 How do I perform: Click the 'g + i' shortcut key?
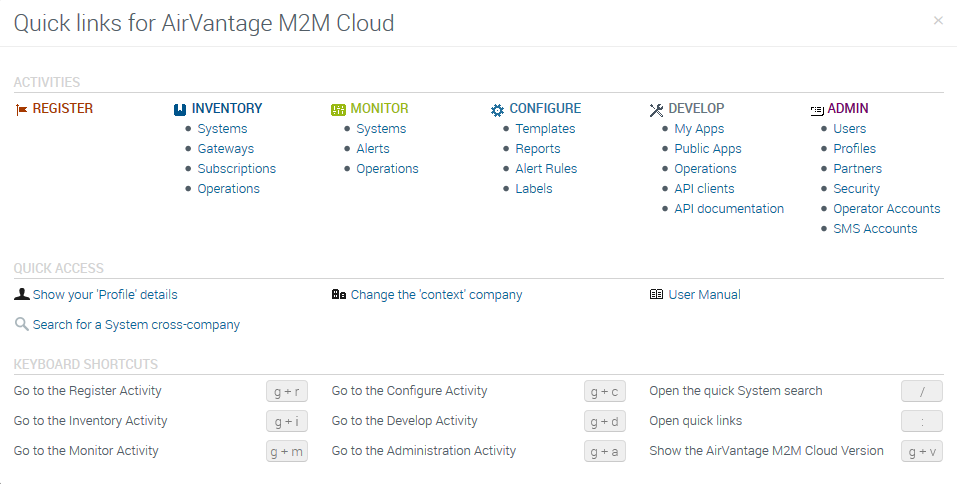[x=287, y=421]
